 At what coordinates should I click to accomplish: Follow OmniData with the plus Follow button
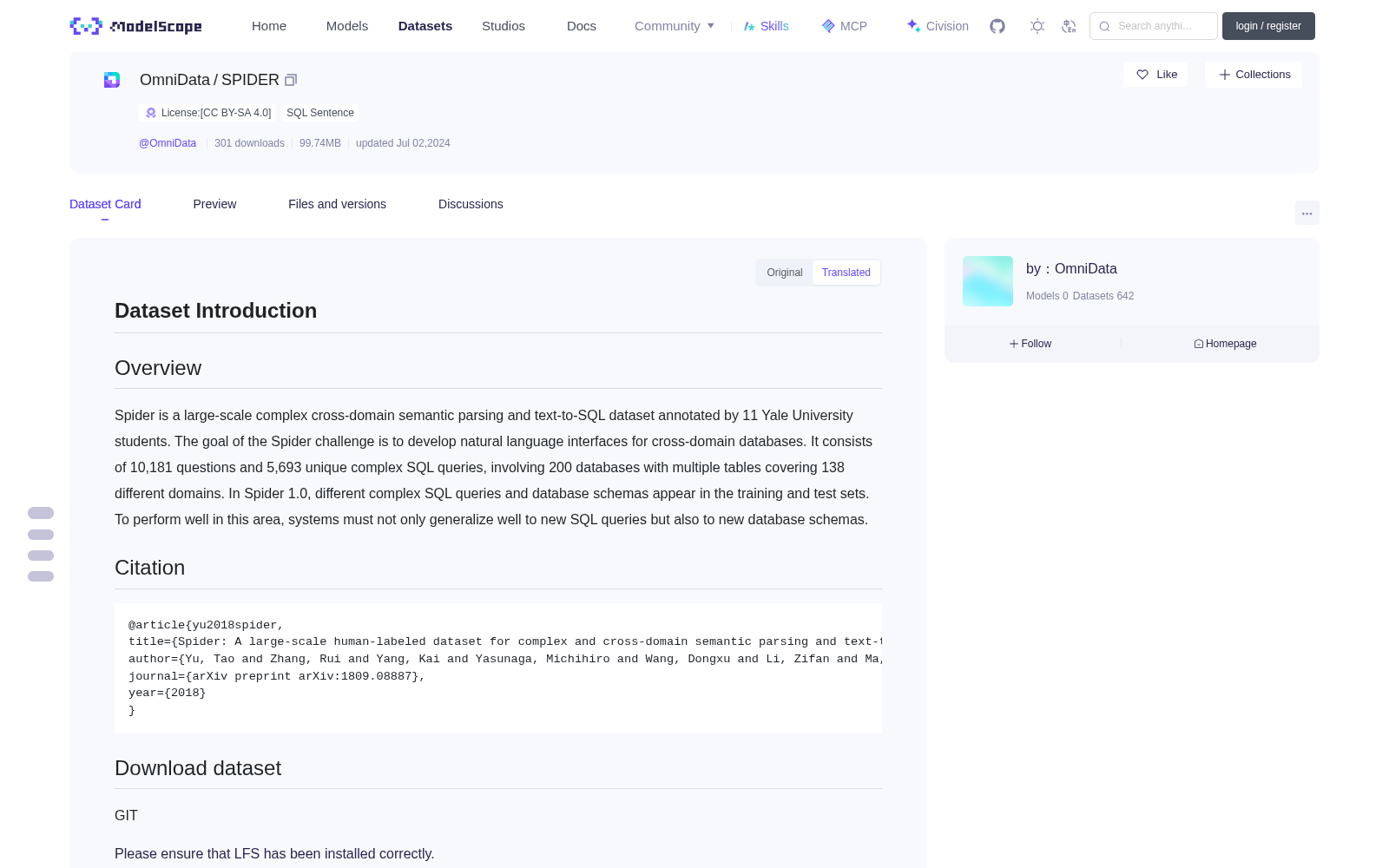coord(1030,344)
